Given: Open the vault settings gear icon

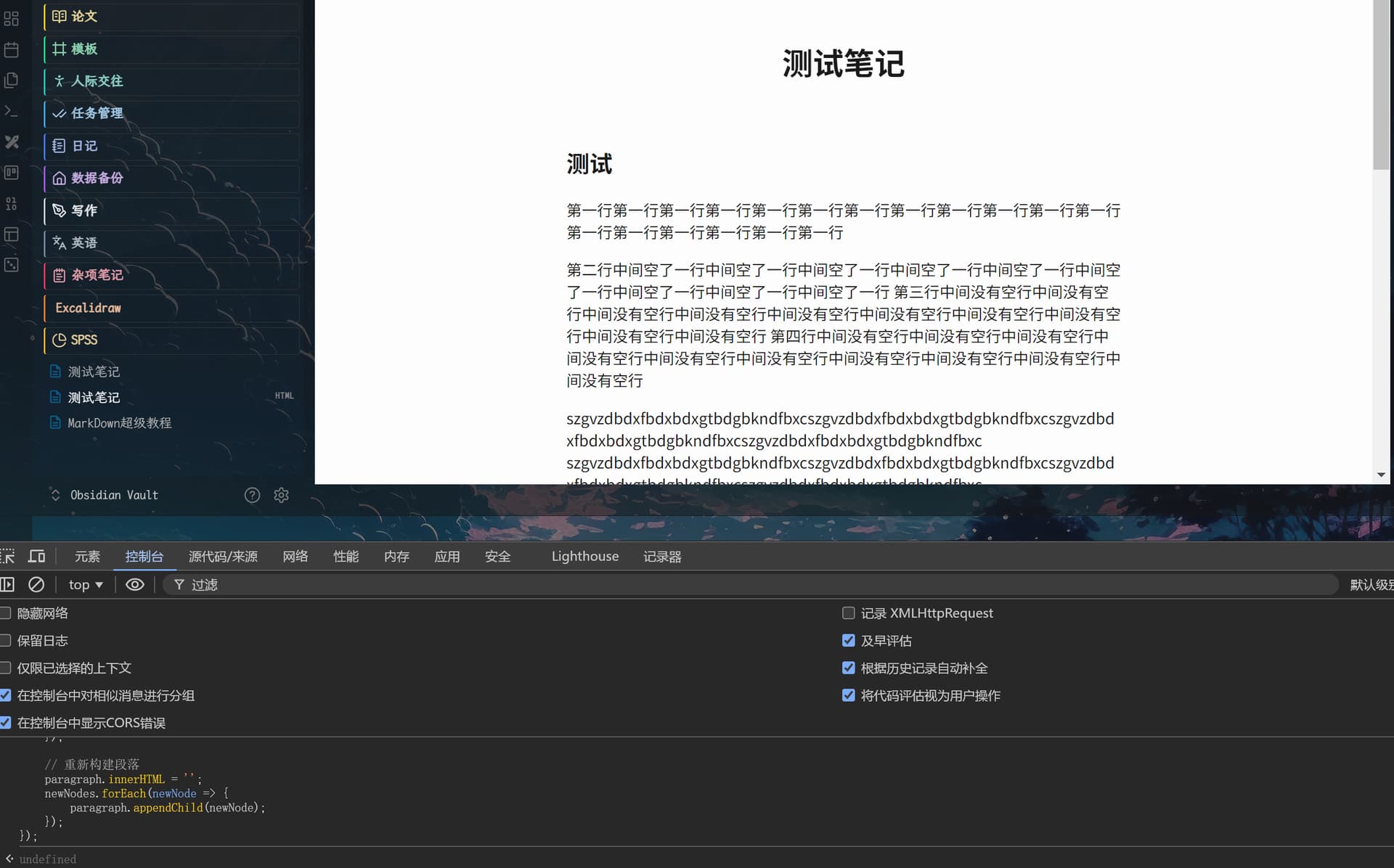Looking at the screenshot, I should click(281, 495).
